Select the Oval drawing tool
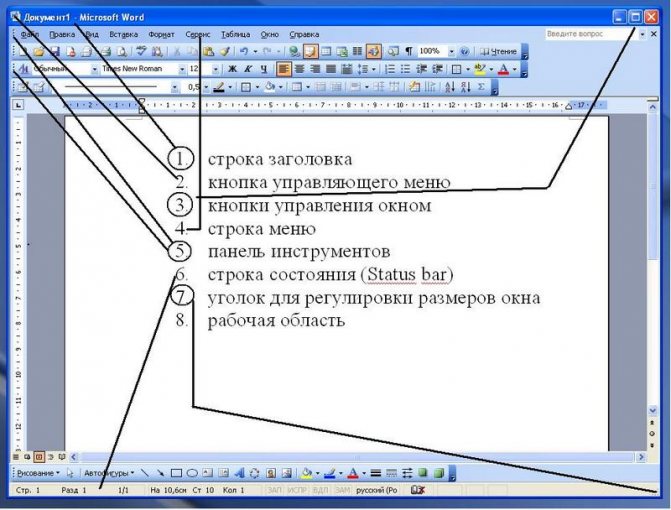 (192, 471)
